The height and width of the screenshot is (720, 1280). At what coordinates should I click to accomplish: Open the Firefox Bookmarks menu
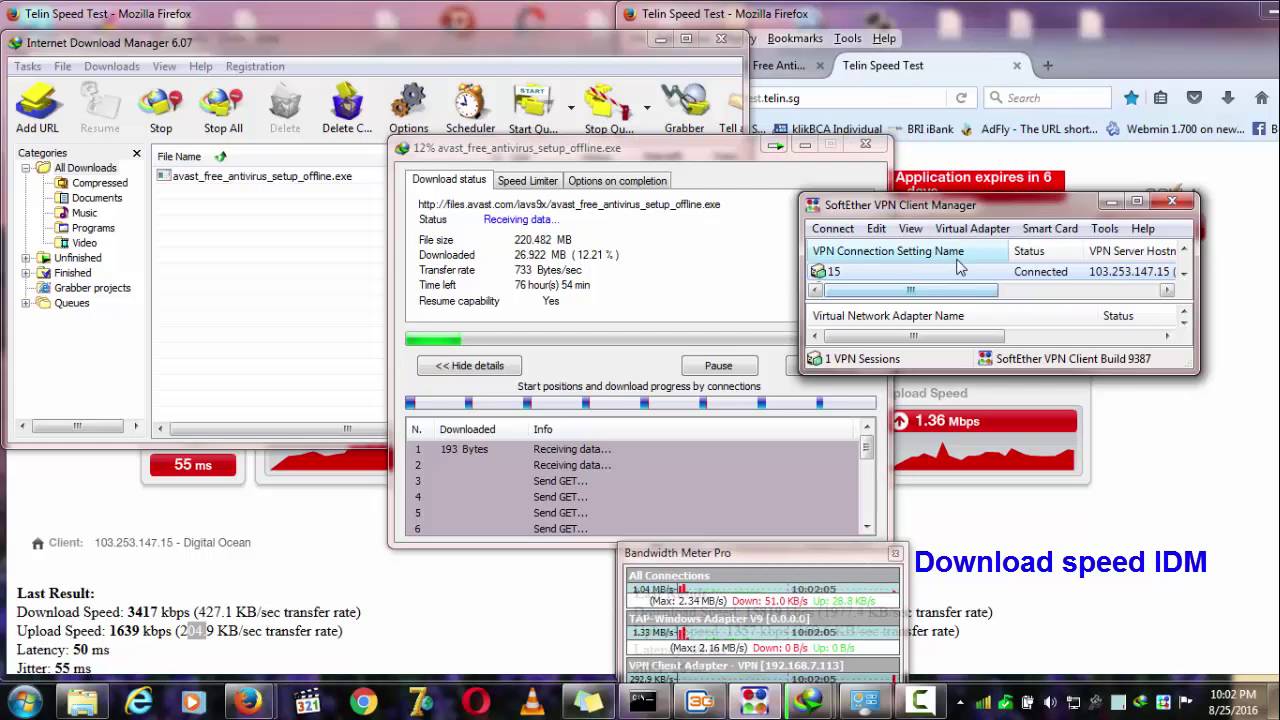tap(795, 38)
